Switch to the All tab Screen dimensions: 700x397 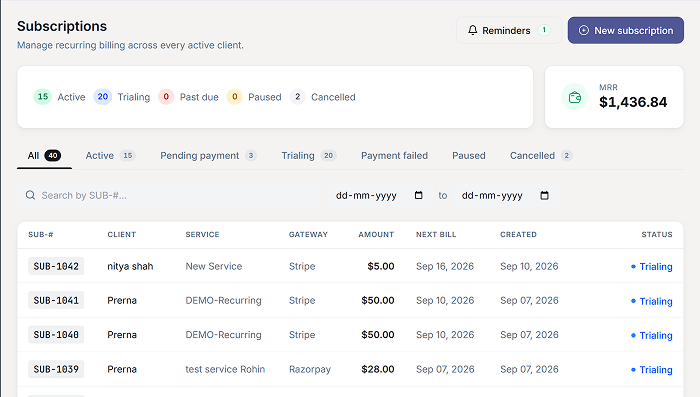point(44,155)
